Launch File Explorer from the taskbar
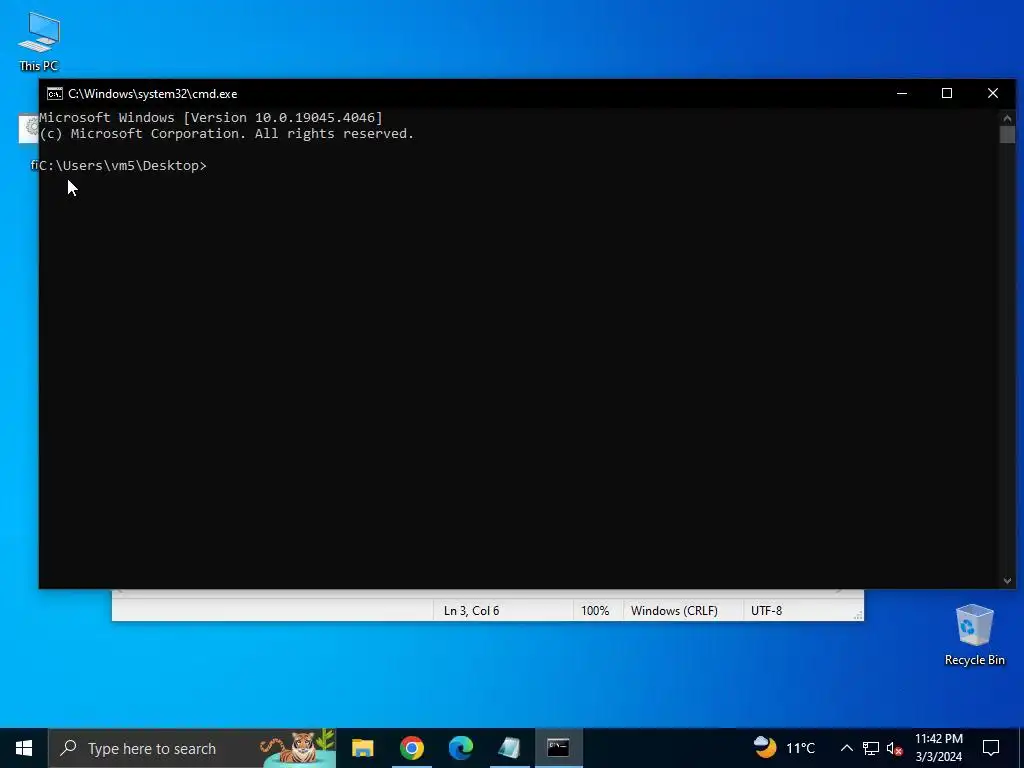The image size is (1024, 768). [362, 748]
